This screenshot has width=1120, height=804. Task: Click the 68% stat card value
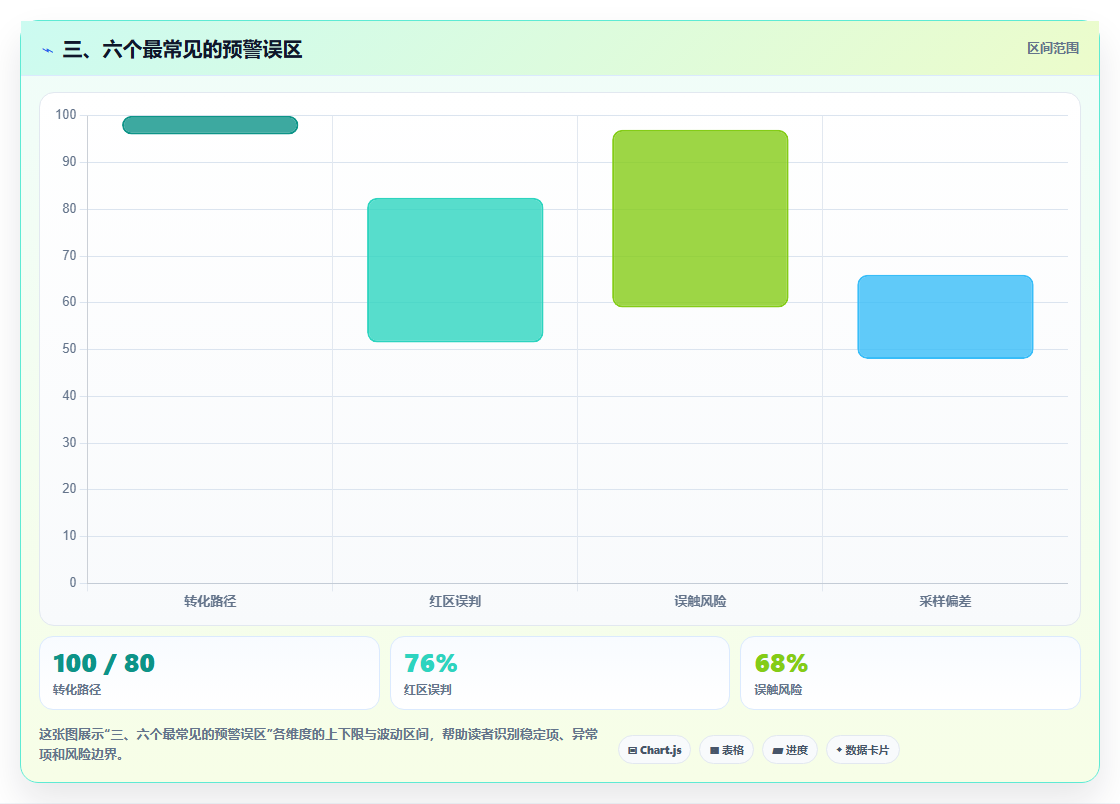coord(781,663)
